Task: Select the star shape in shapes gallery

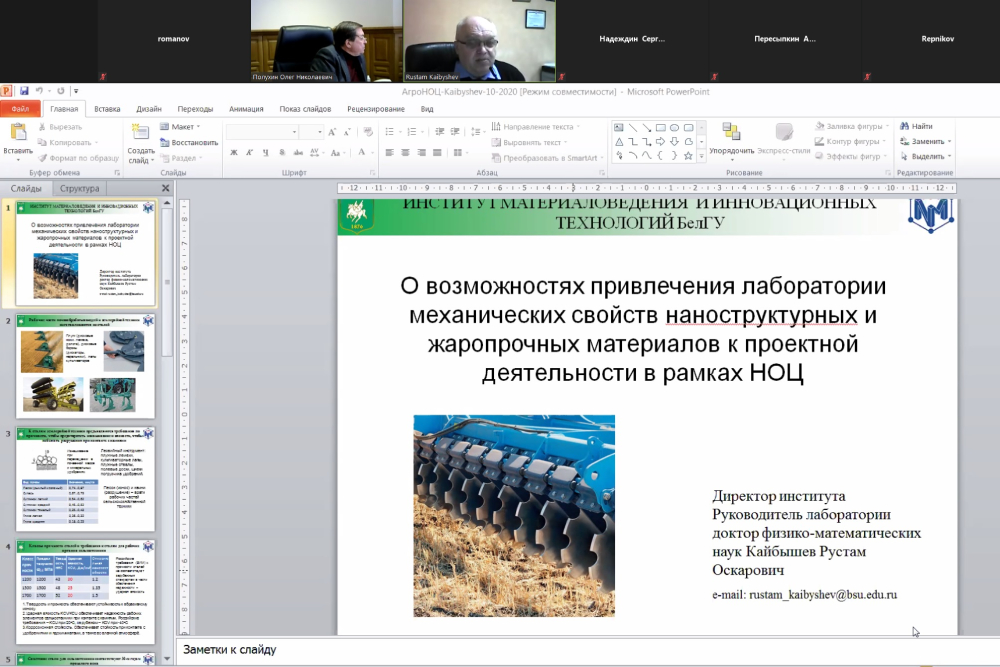Action: 689,155
